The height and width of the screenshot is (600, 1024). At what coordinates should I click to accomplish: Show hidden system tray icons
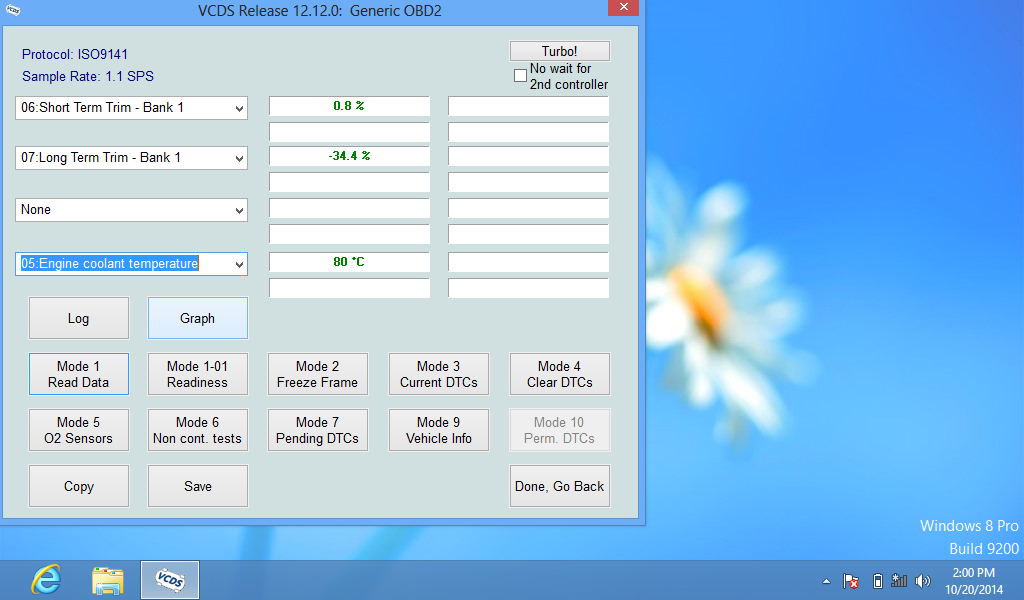pos(826,581)
